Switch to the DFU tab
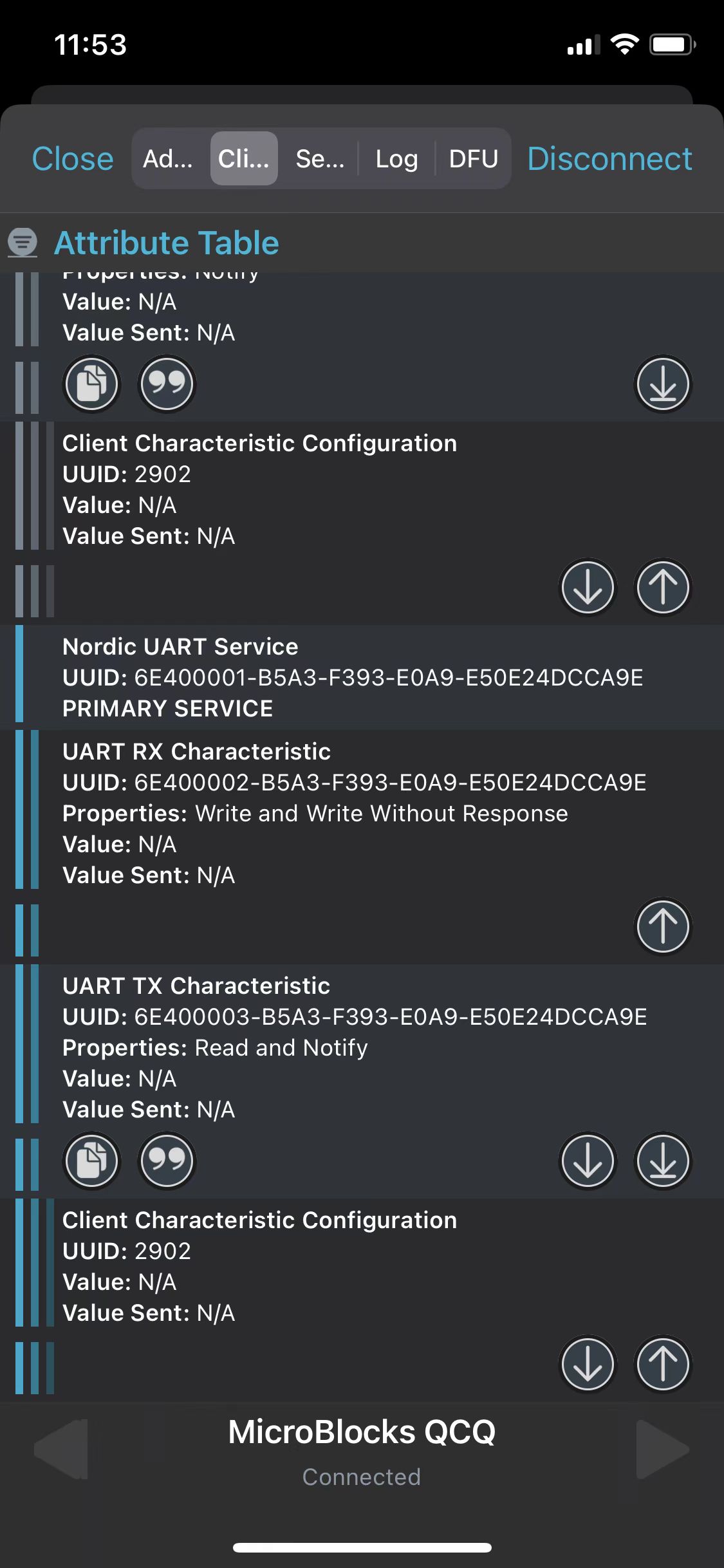Viewport: 724px width, 1568px height. point(474,158)
